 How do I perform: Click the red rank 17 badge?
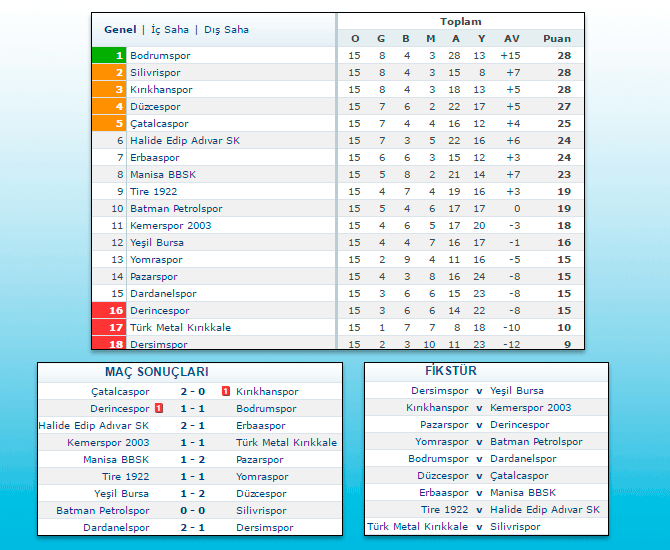(x=108, y=328)
